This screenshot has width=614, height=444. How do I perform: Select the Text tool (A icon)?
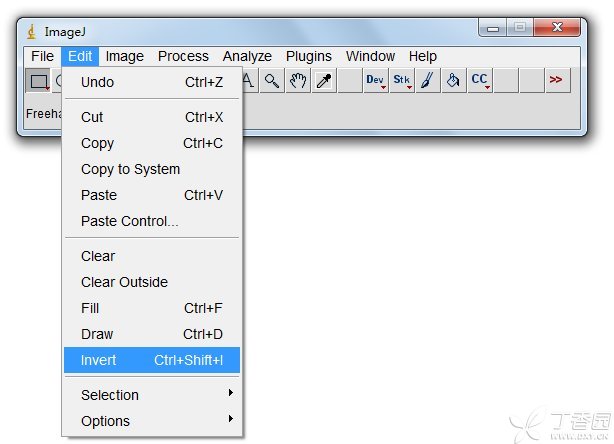249,81
